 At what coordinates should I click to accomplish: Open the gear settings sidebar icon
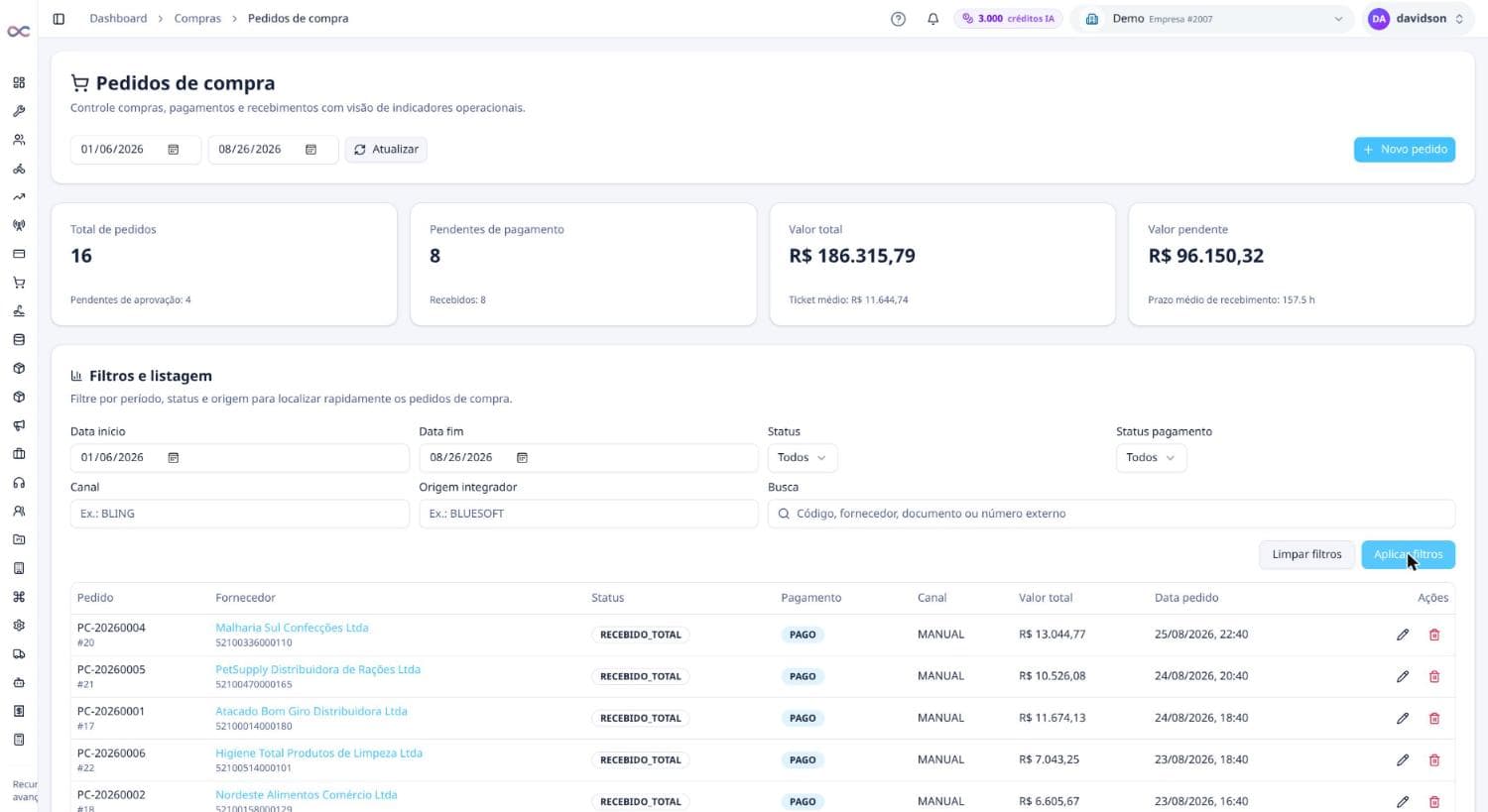point(19,626)
